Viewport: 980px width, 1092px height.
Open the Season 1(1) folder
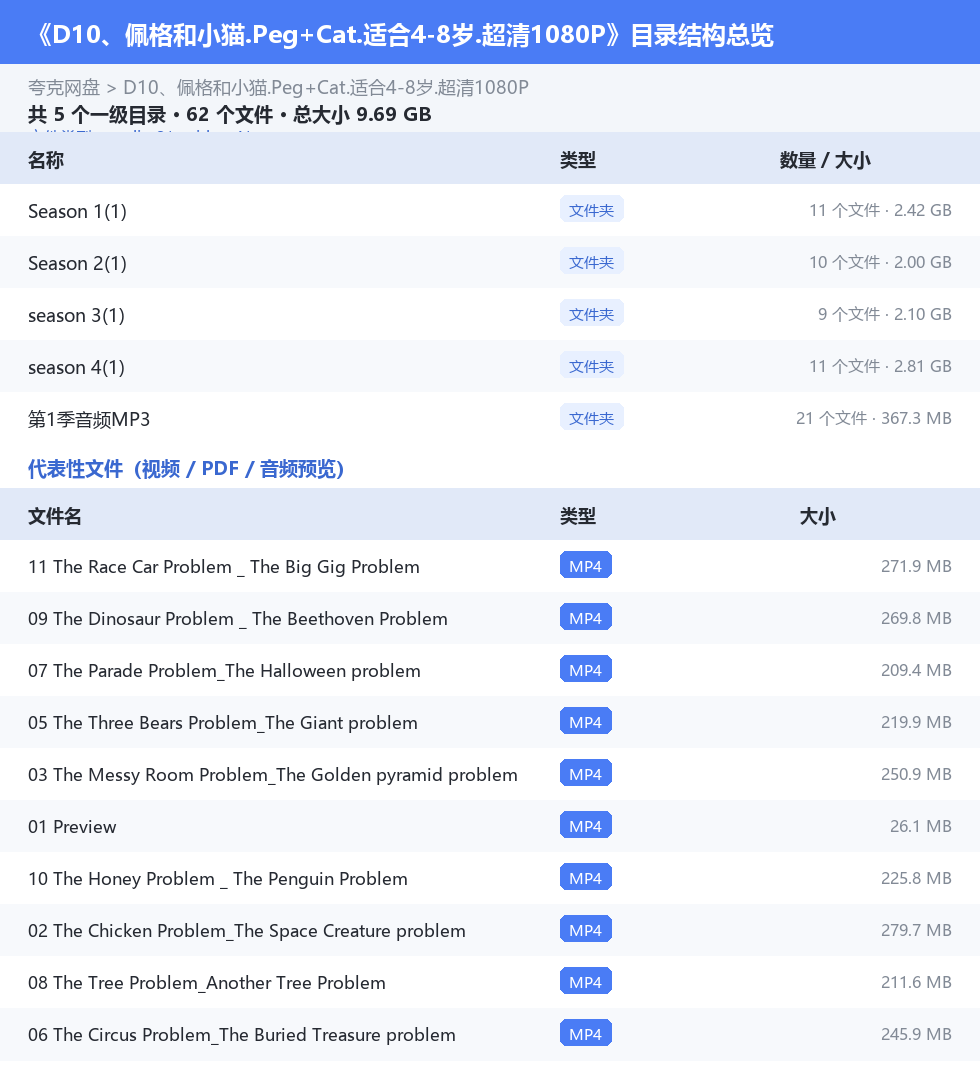(77, 211)
